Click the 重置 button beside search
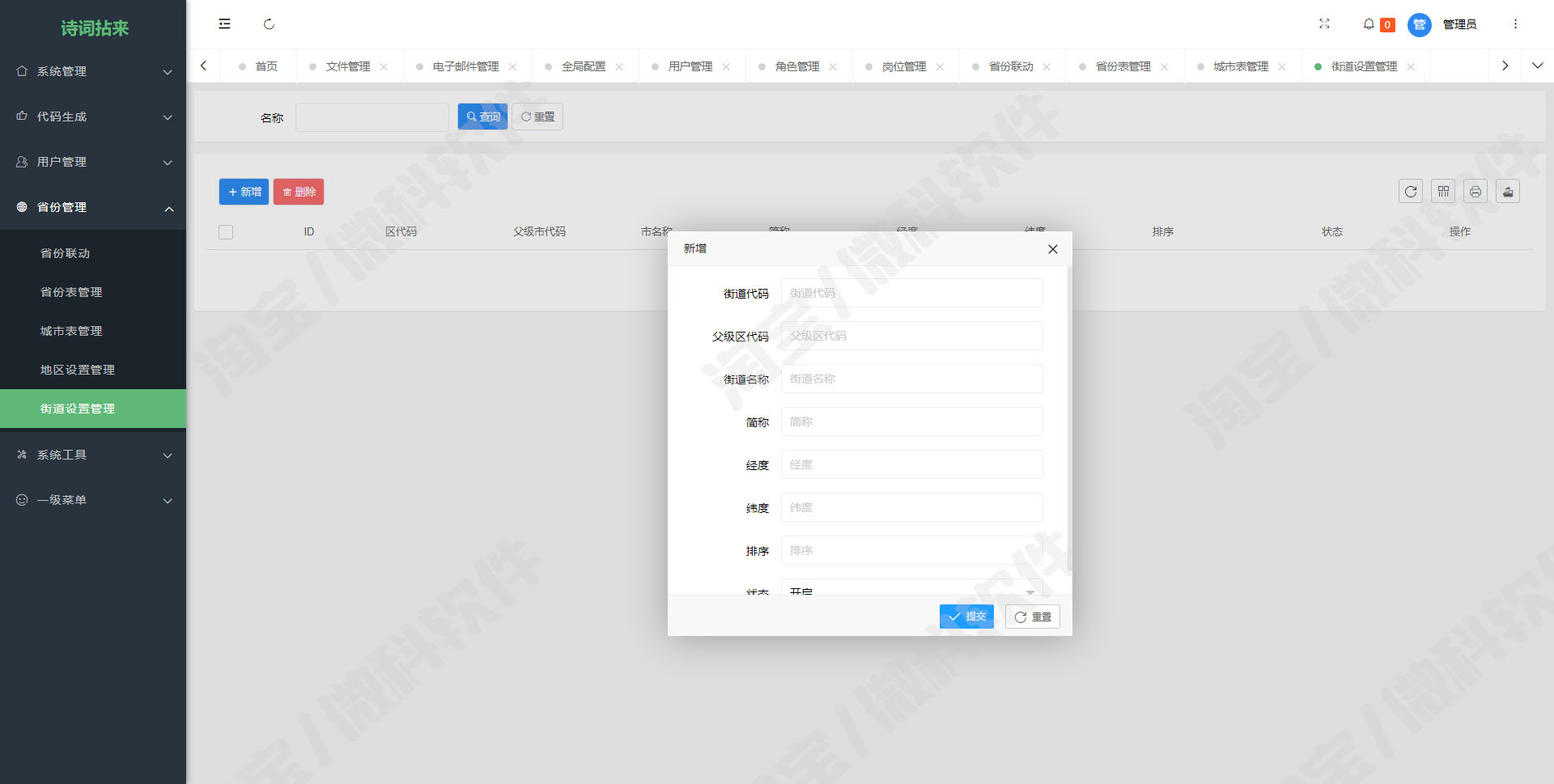The image size is (1554, 784). [x=537, y=117]
